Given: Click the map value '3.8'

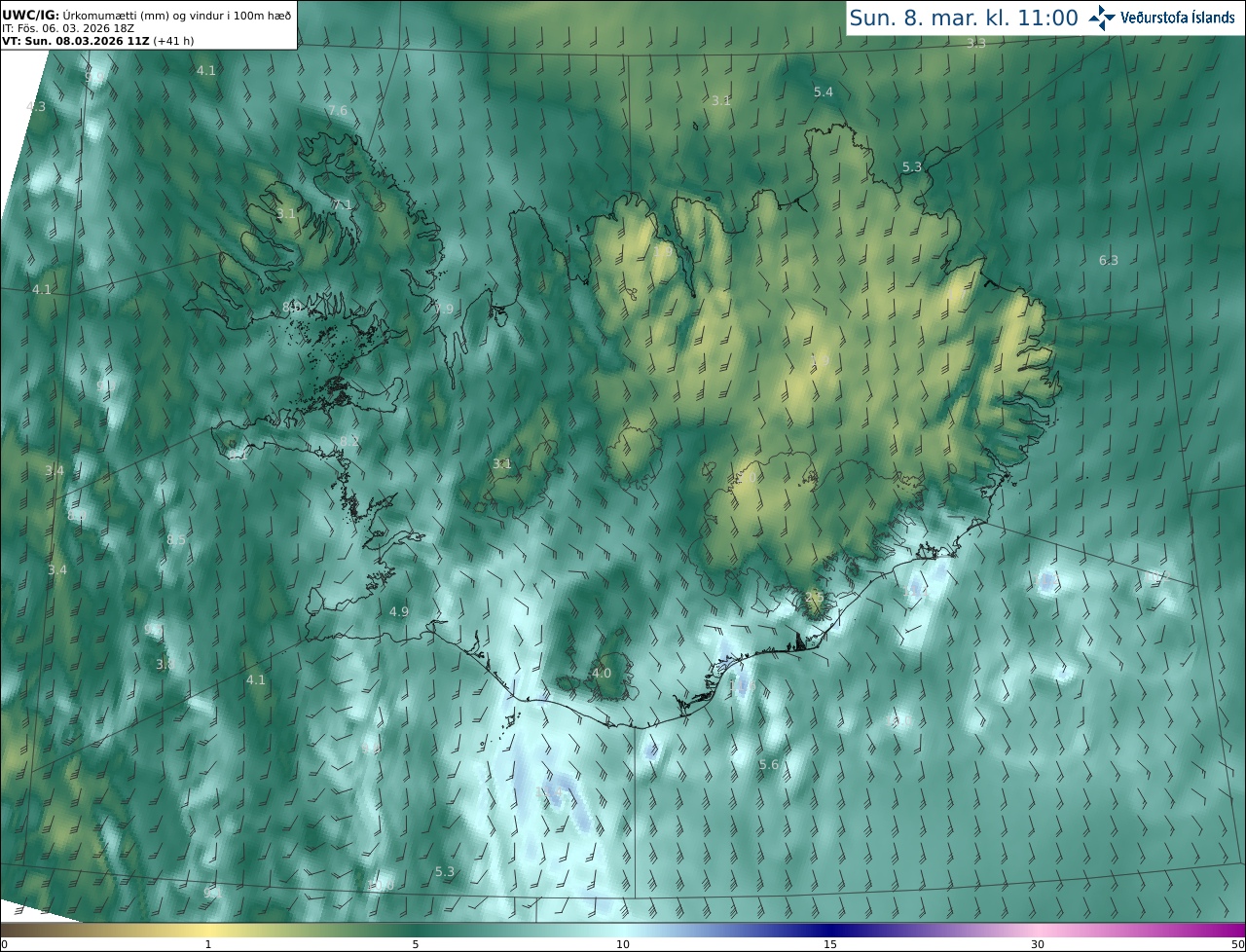Looking at the screenshot, I should point(165,664).
